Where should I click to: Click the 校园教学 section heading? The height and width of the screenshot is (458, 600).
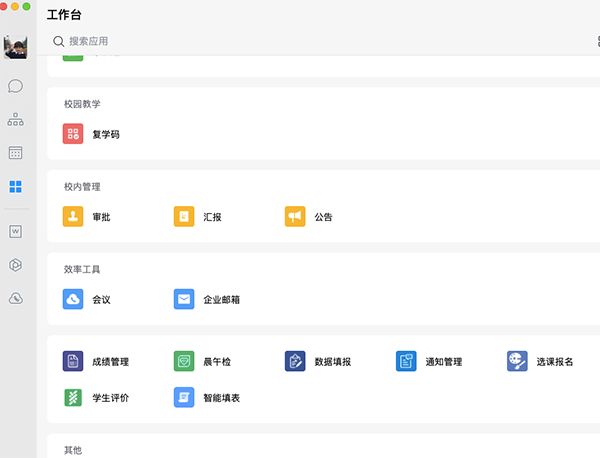[82, 104]
